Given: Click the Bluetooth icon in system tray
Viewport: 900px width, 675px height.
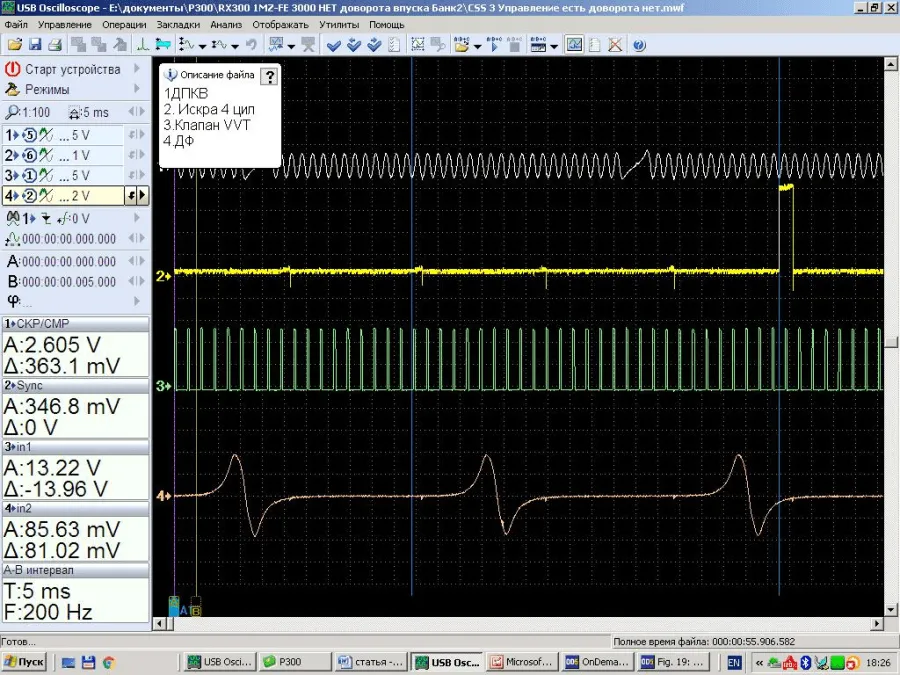Looking at the screenshot, I should coord(805,662).
